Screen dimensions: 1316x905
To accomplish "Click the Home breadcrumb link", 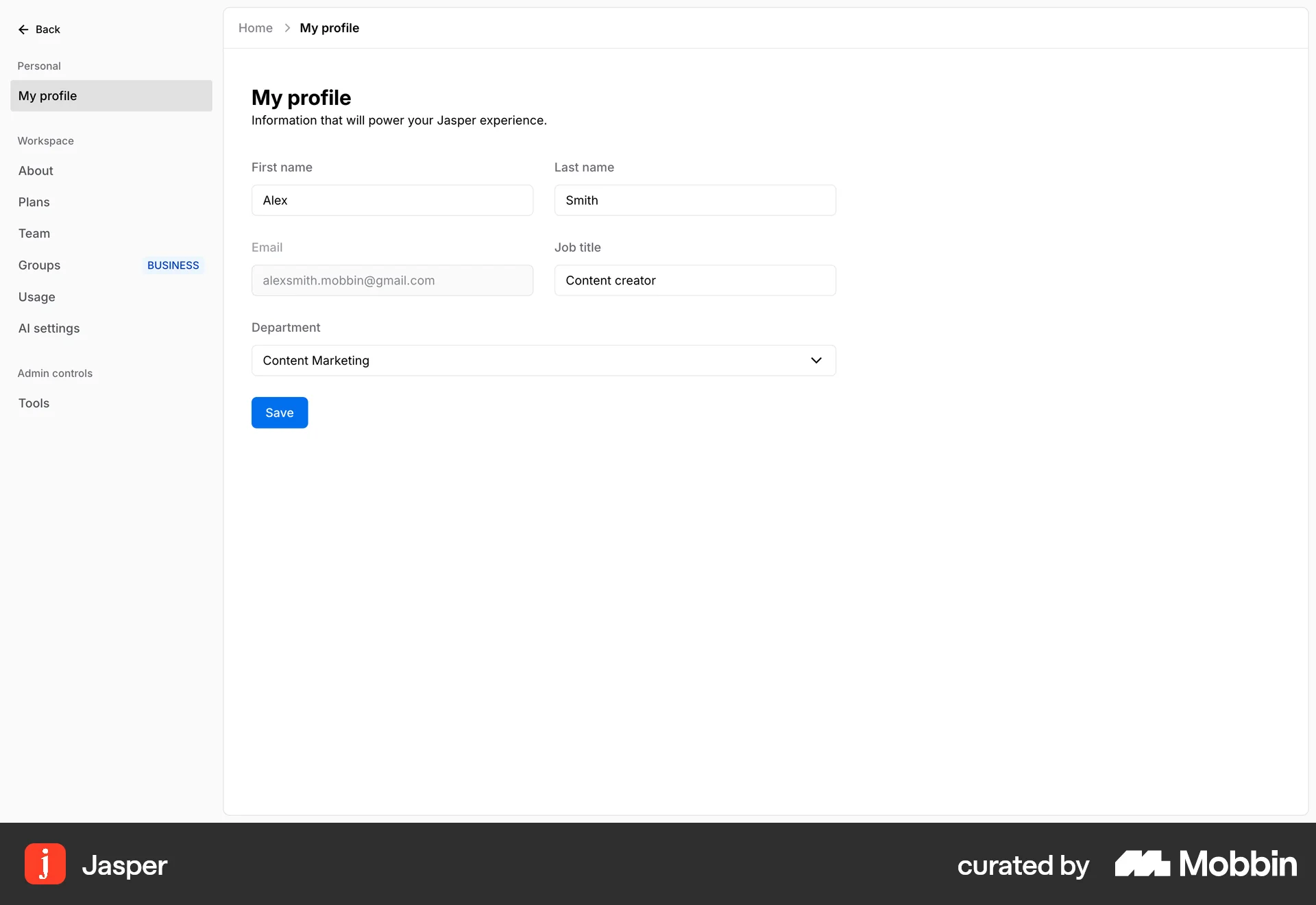I will (x=256, y=28).
